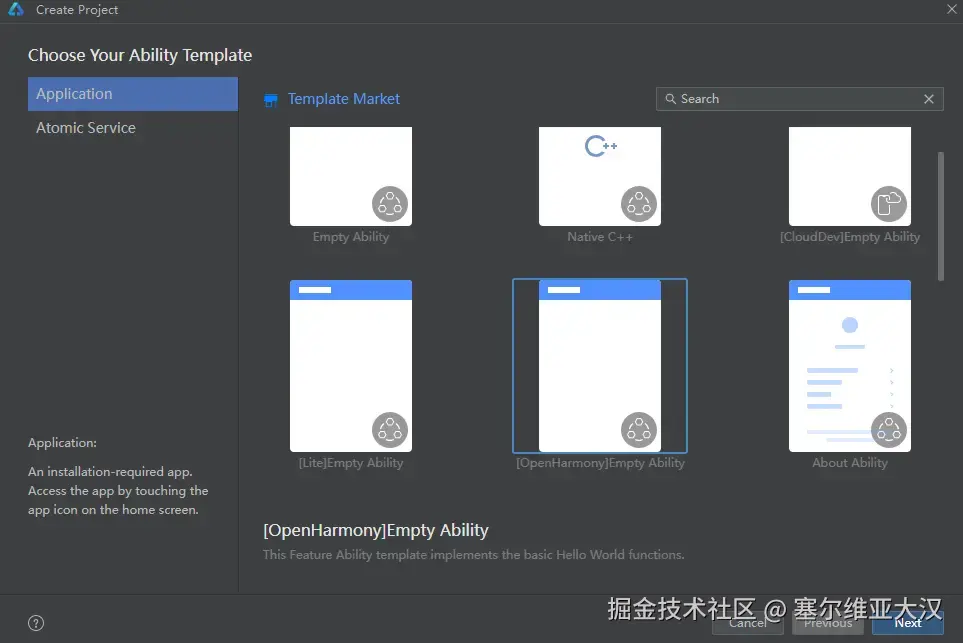Click the Cancel button
The width and height of the screenshot is (963, 643).
747,623
